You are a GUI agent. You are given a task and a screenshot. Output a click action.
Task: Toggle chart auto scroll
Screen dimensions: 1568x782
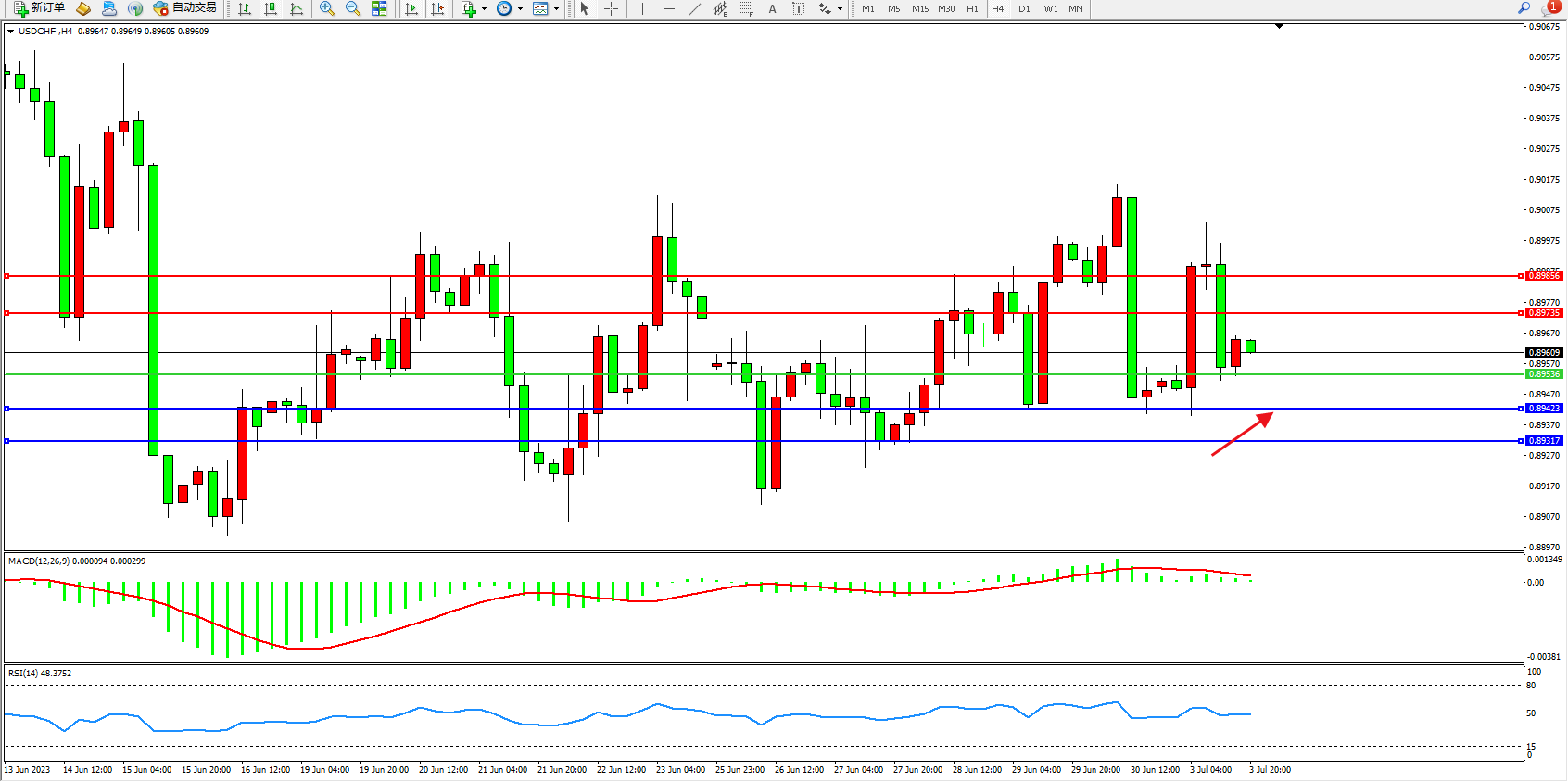[x=411, y=8]
